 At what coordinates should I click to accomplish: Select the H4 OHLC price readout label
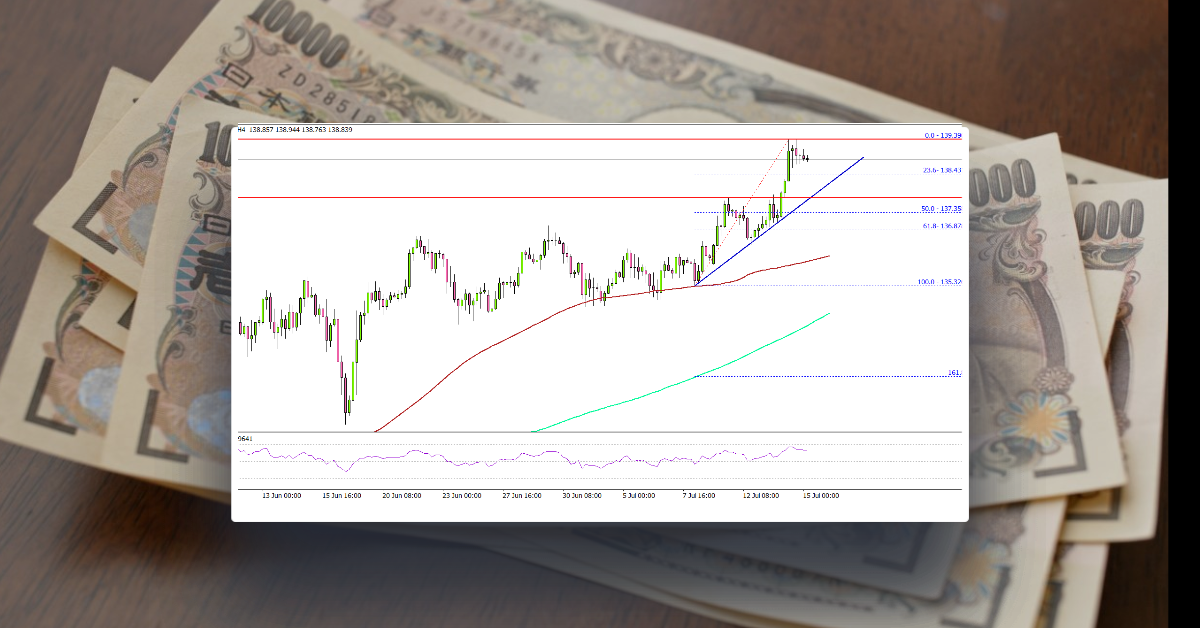[295, 128]
